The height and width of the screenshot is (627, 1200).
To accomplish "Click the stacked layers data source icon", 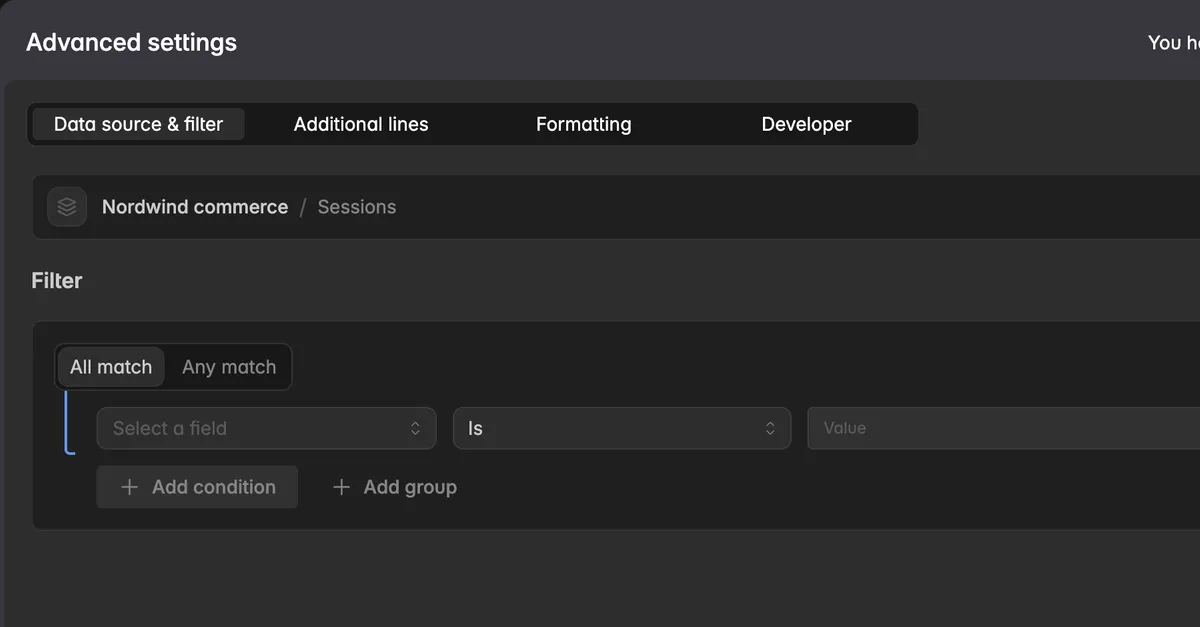I will (x=67, y=207).
